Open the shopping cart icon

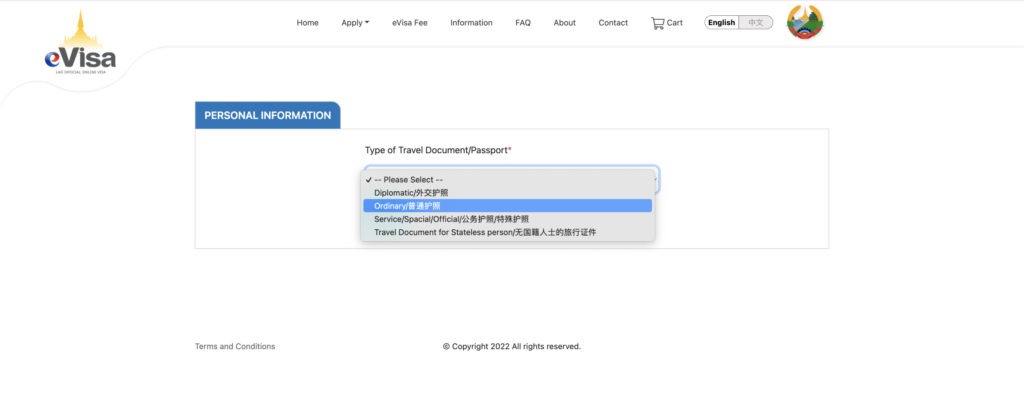tap(657, 23)
